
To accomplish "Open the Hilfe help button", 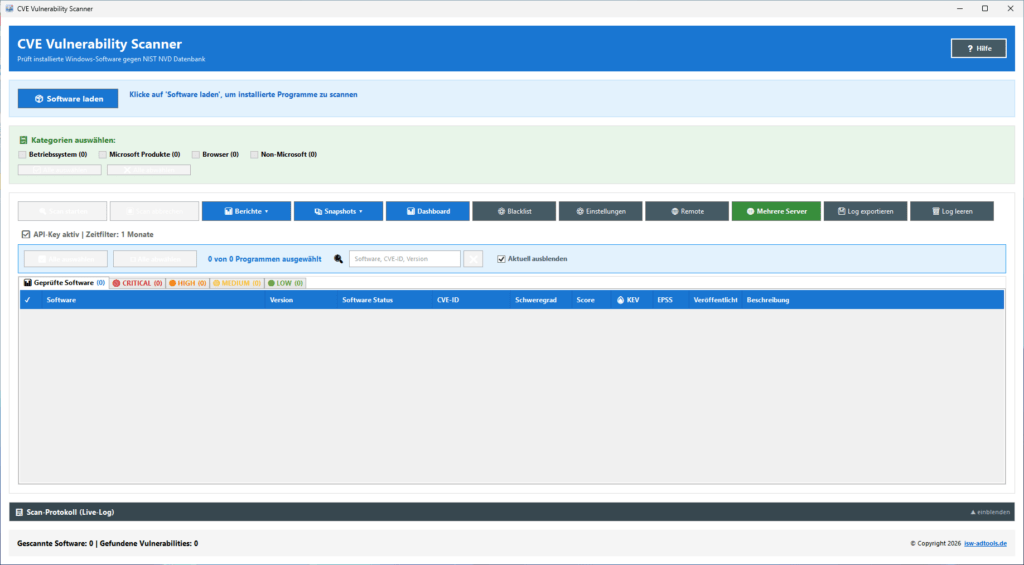I will click(978, 48).
